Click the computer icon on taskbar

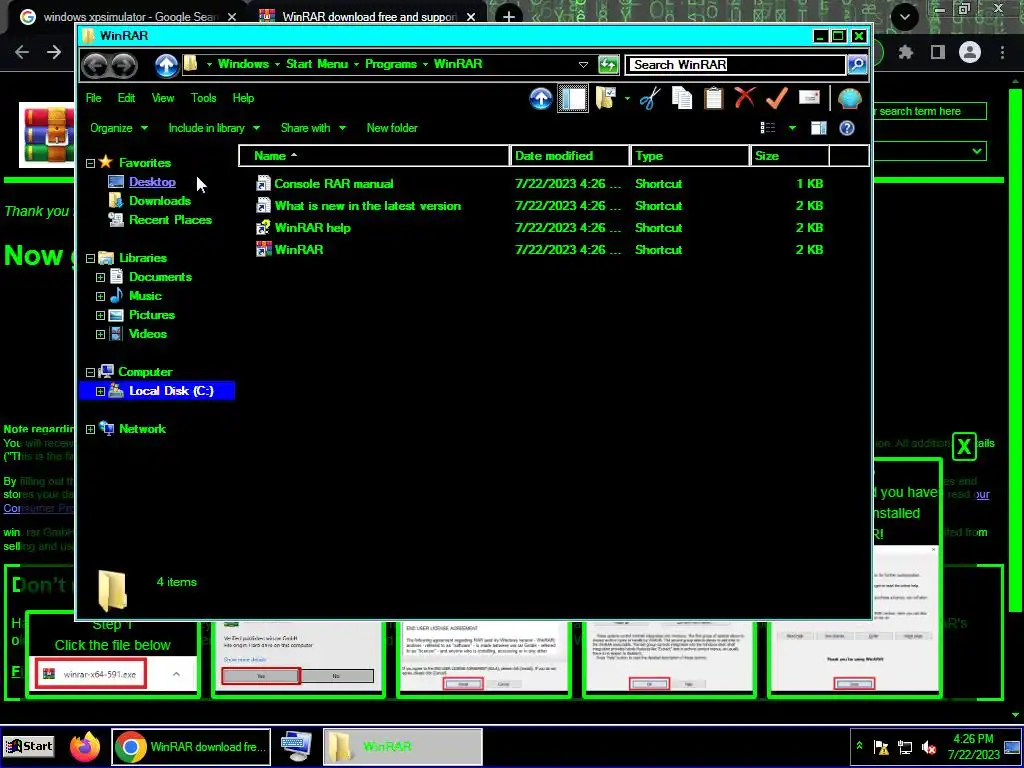296,746
